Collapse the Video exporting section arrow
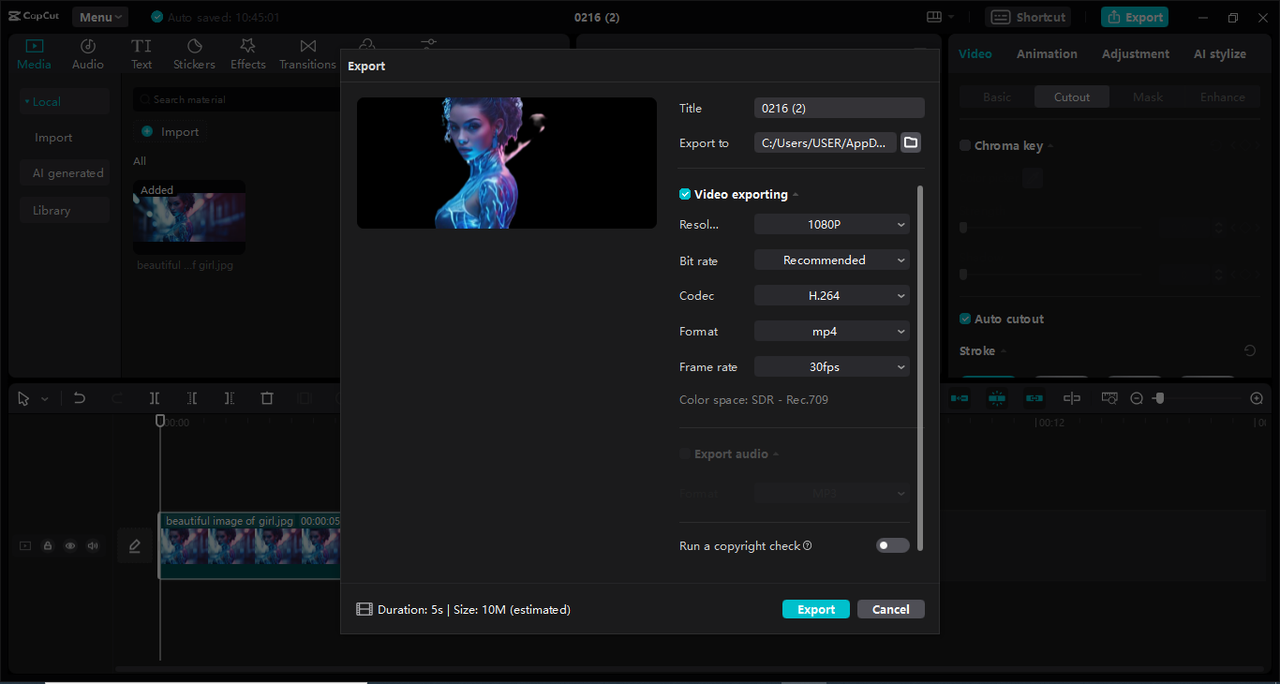The image size is (1280, 684). pos(796,196)
